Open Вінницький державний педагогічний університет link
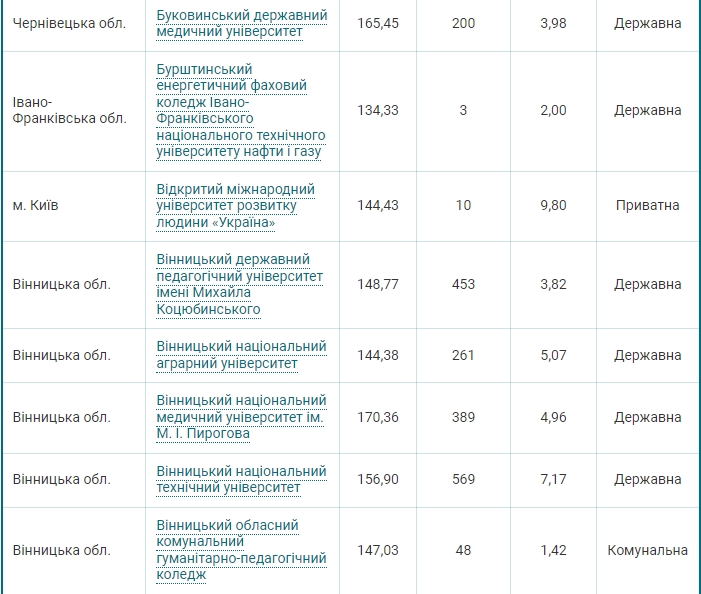Screen dimensions: 701x594 240,284
